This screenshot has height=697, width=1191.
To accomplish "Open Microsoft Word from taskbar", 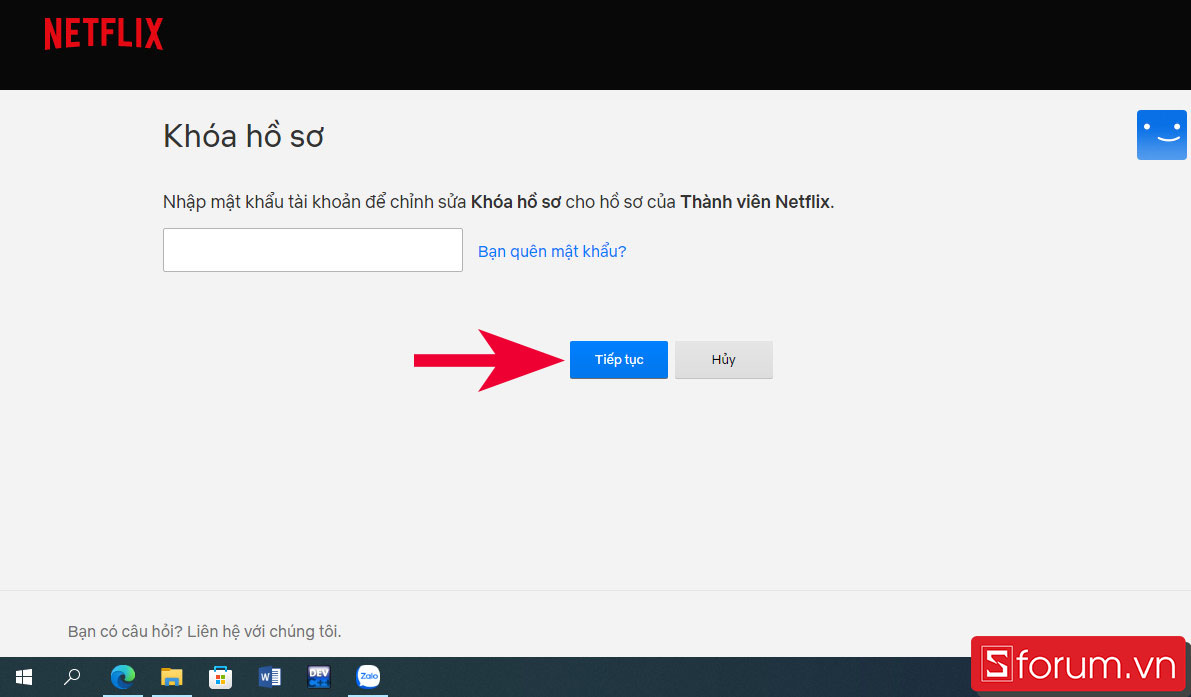I will click(x=270, y=676).
